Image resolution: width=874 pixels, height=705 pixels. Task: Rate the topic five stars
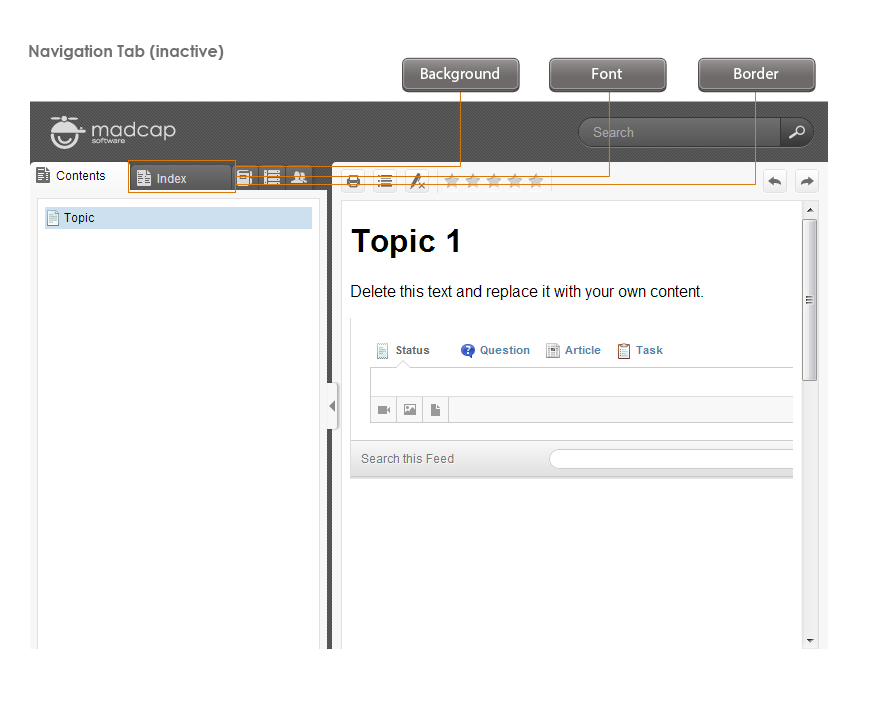[536, 181]
